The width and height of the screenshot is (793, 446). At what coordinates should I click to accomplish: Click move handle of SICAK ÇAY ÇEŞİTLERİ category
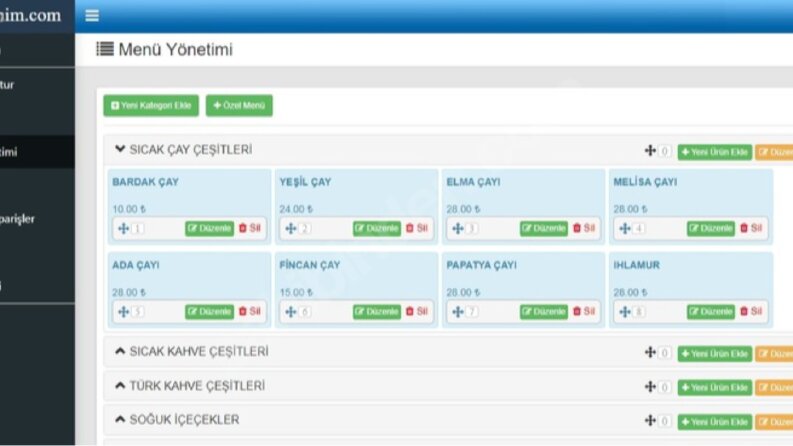[x=650, y=151]
